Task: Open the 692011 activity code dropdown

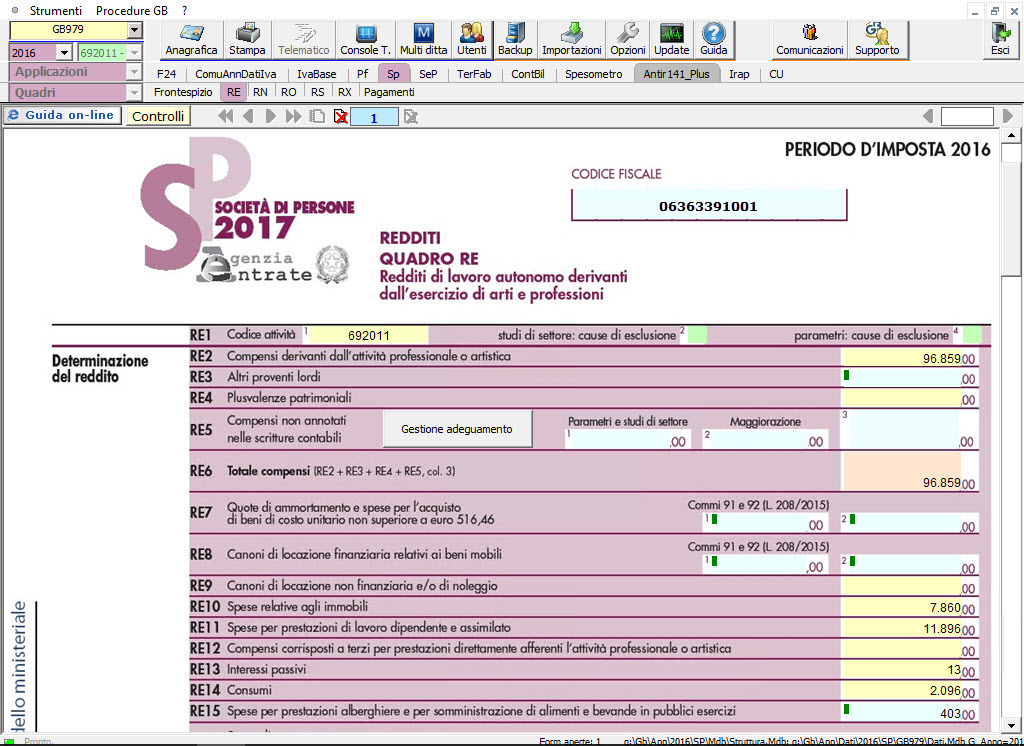Action: 135,52
